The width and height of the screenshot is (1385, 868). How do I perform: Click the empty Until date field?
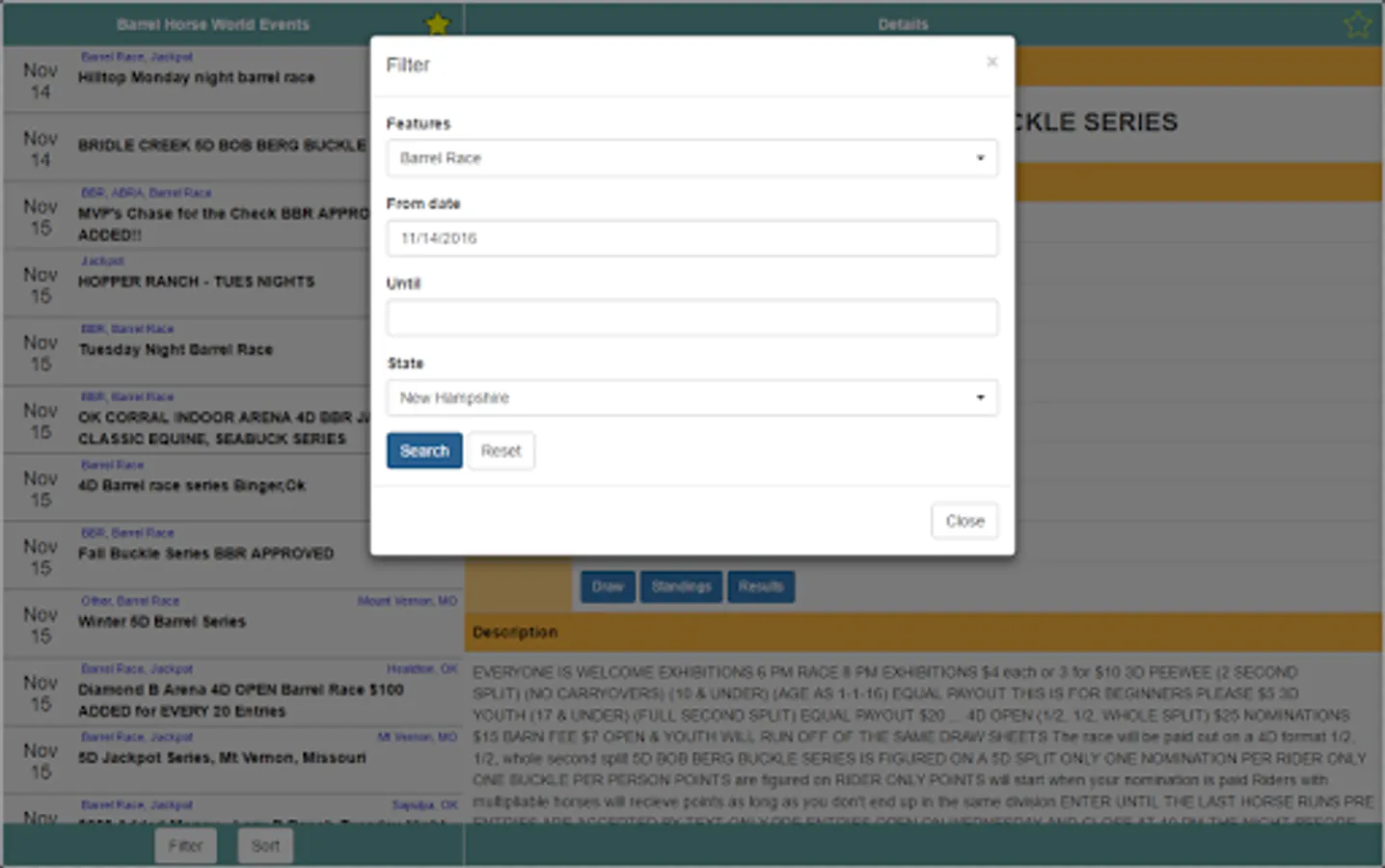[x=692, y=318]
